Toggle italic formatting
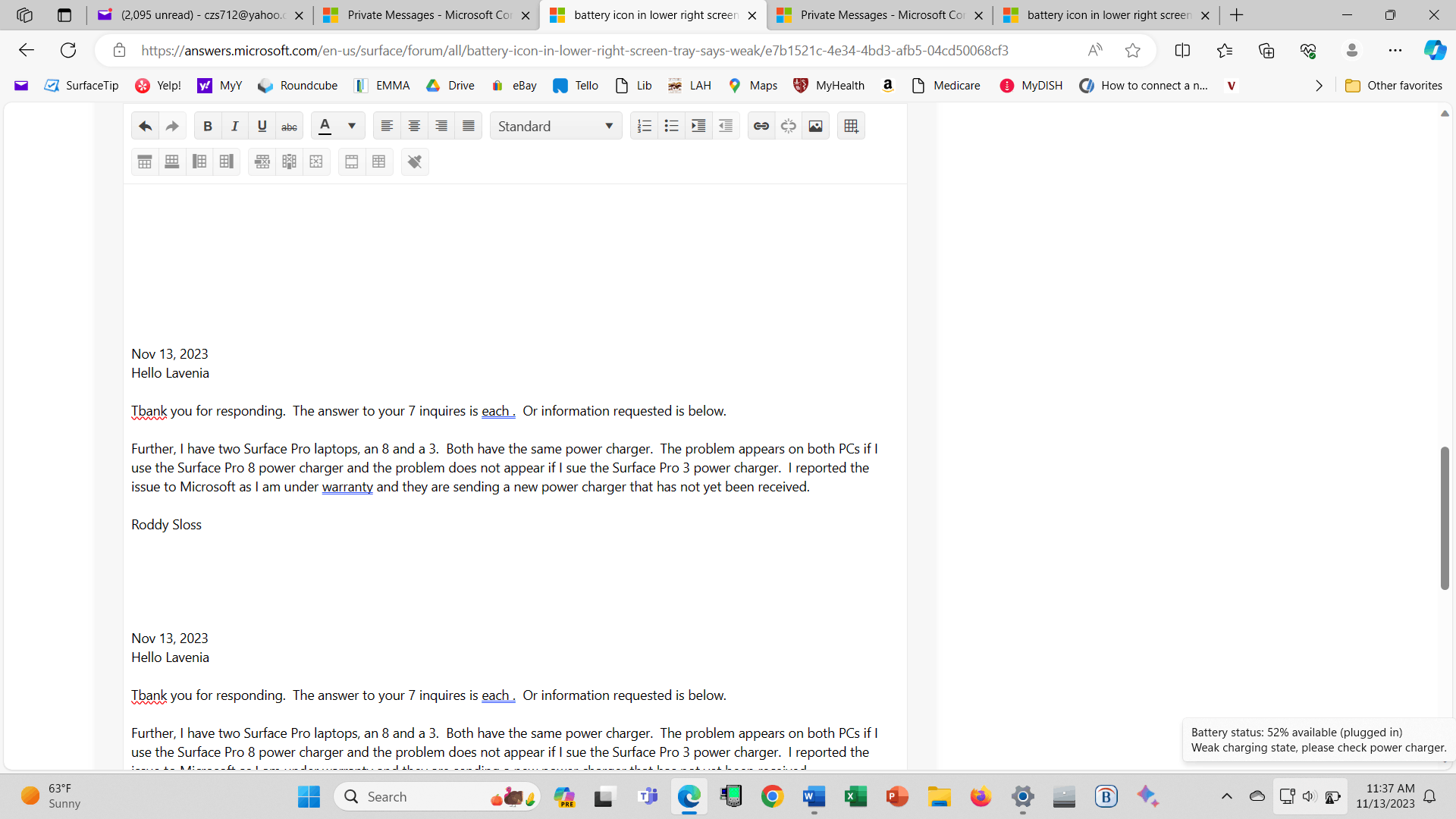The width and height of the screenshot is (1456, 819). [x=234, y=126]
